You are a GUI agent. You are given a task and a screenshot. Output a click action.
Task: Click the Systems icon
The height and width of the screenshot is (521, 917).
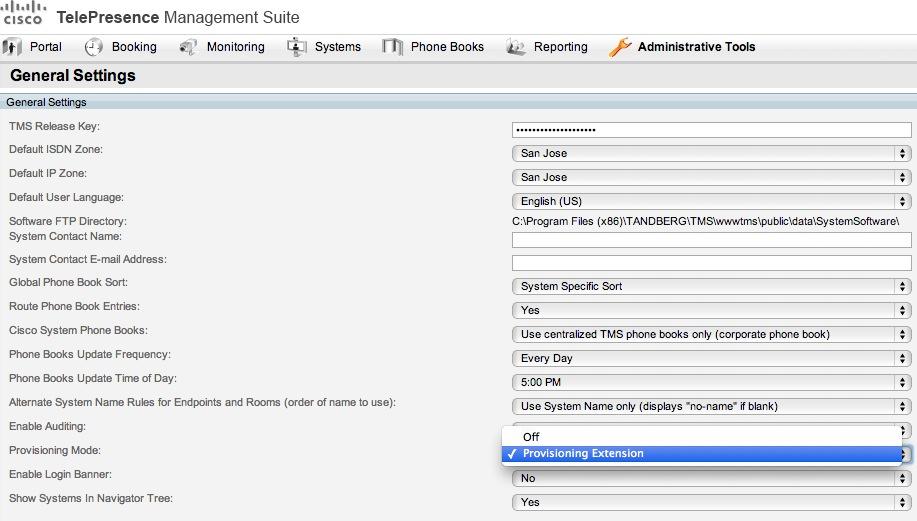point(297,47)
